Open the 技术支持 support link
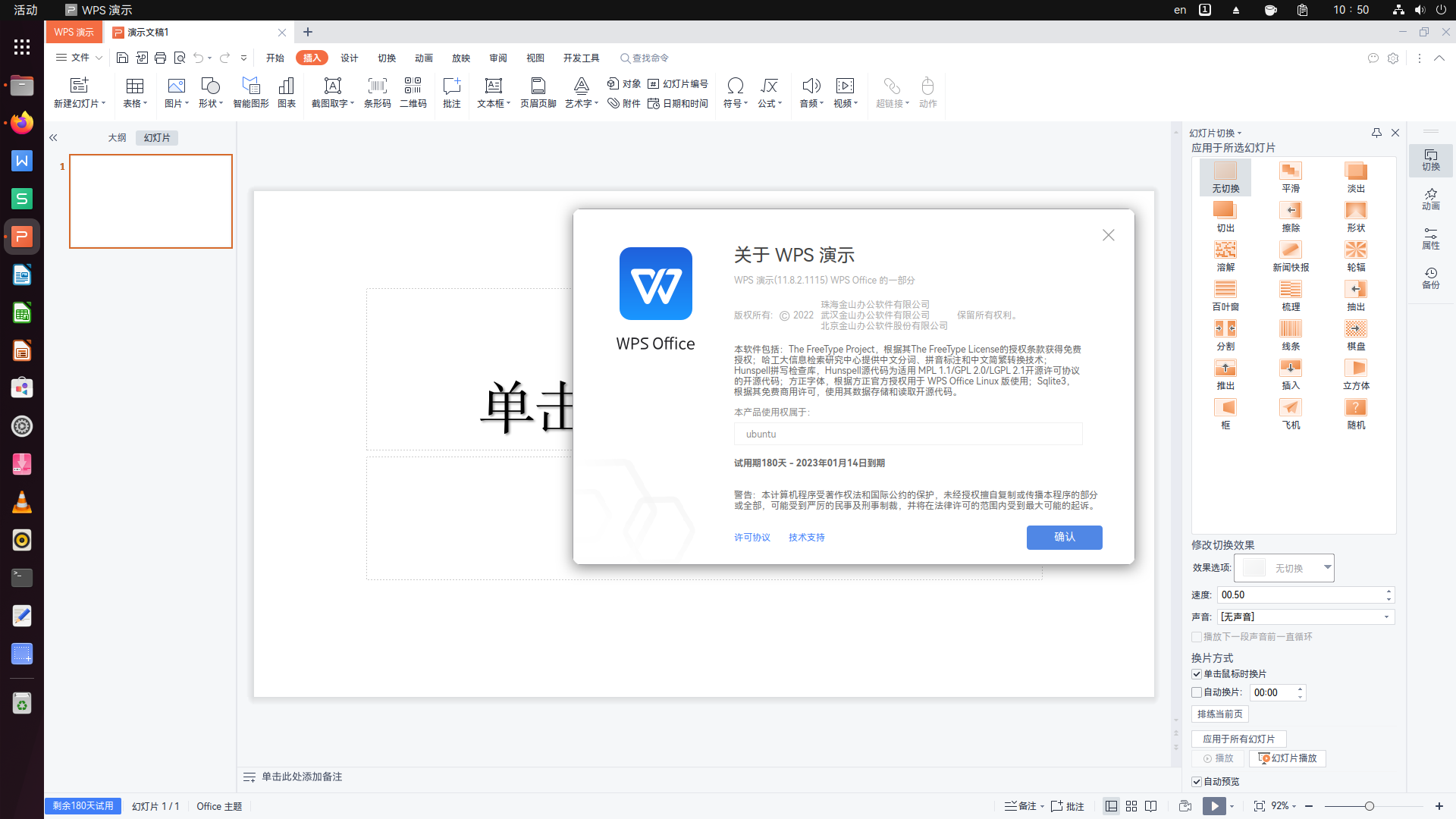This screenshot has width=1456, height=819. click(x=807, y=538)
